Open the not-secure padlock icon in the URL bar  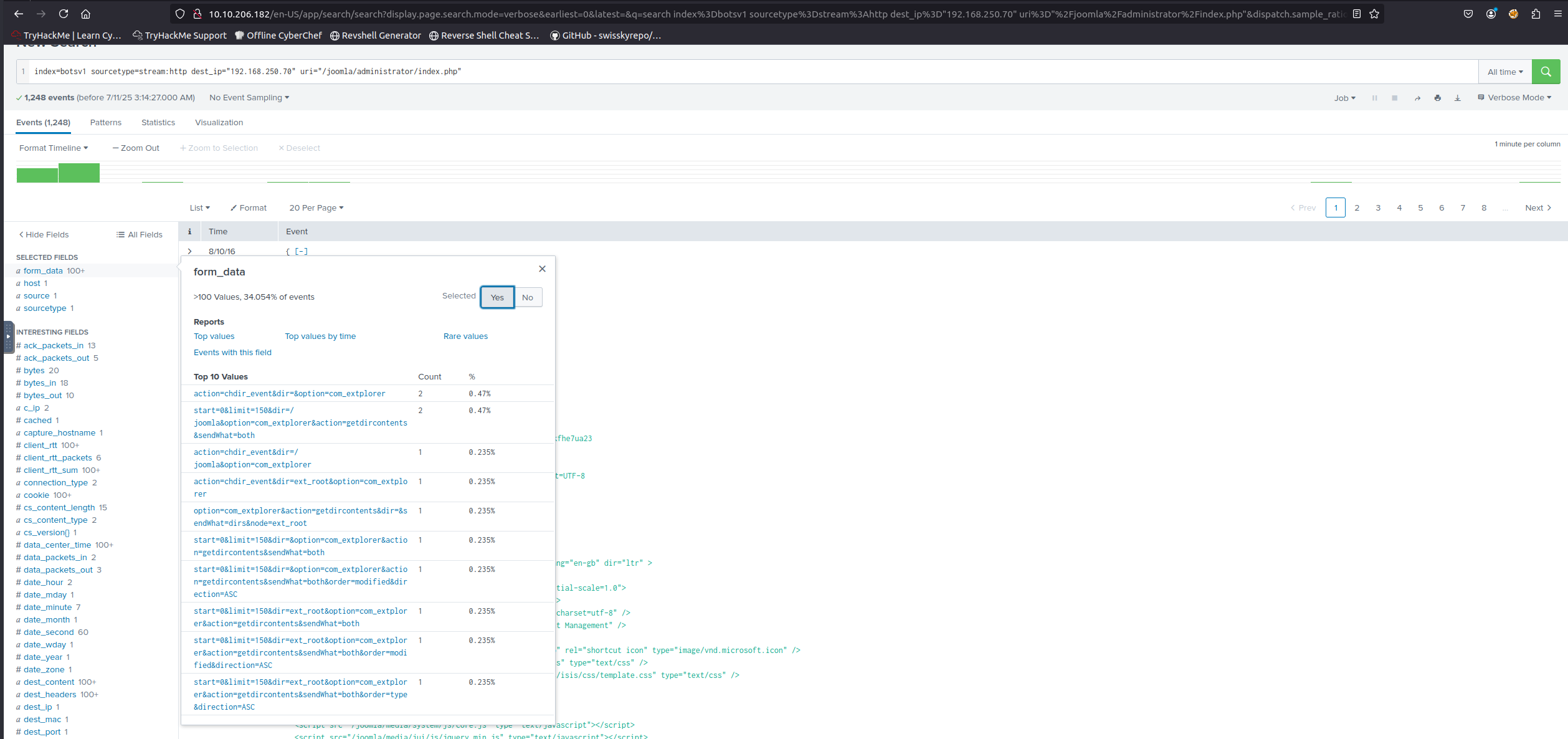pos(197,14)
